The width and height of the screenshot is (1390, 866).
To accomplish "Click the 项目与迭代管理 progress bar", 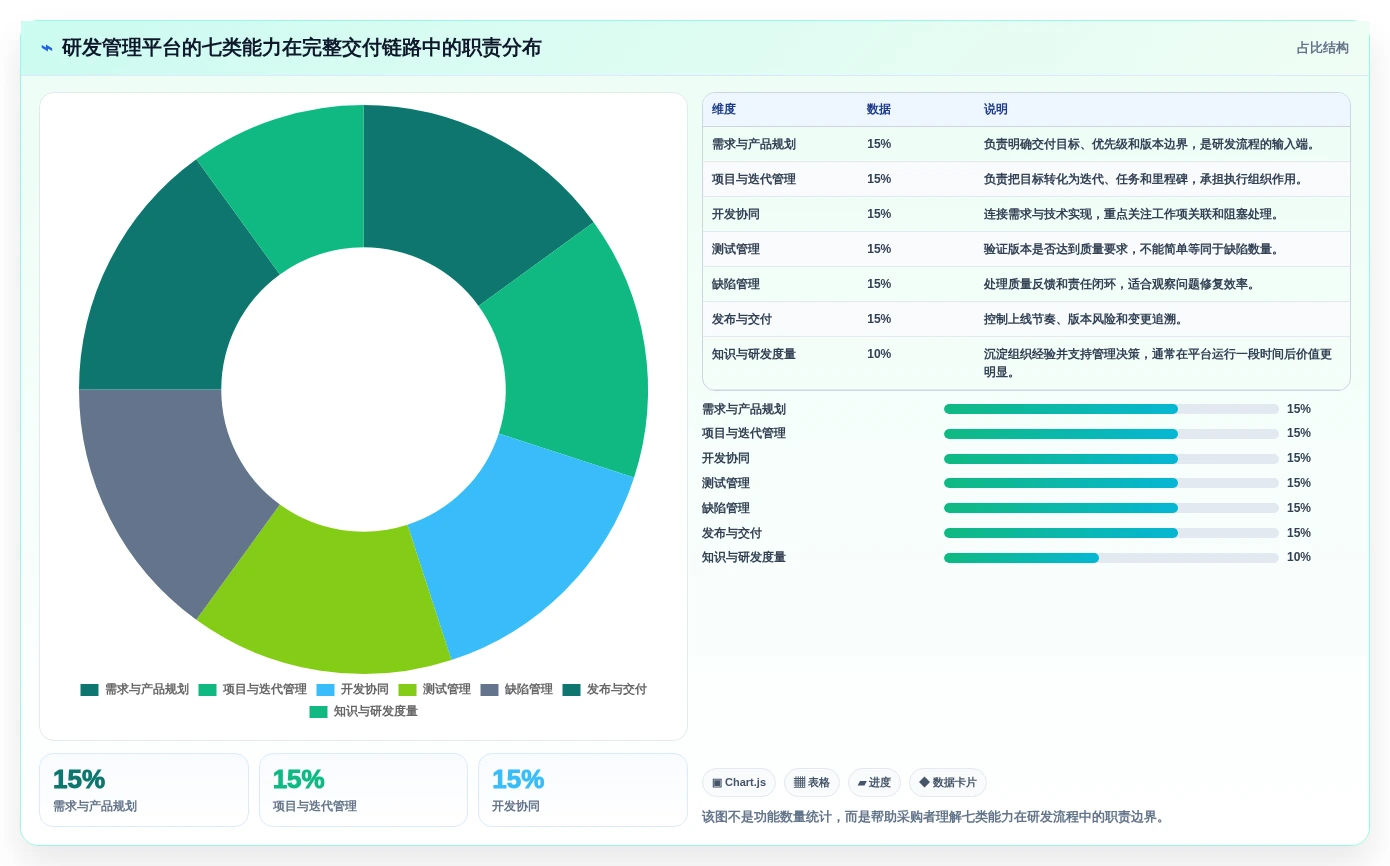I will coord(1111,434).
